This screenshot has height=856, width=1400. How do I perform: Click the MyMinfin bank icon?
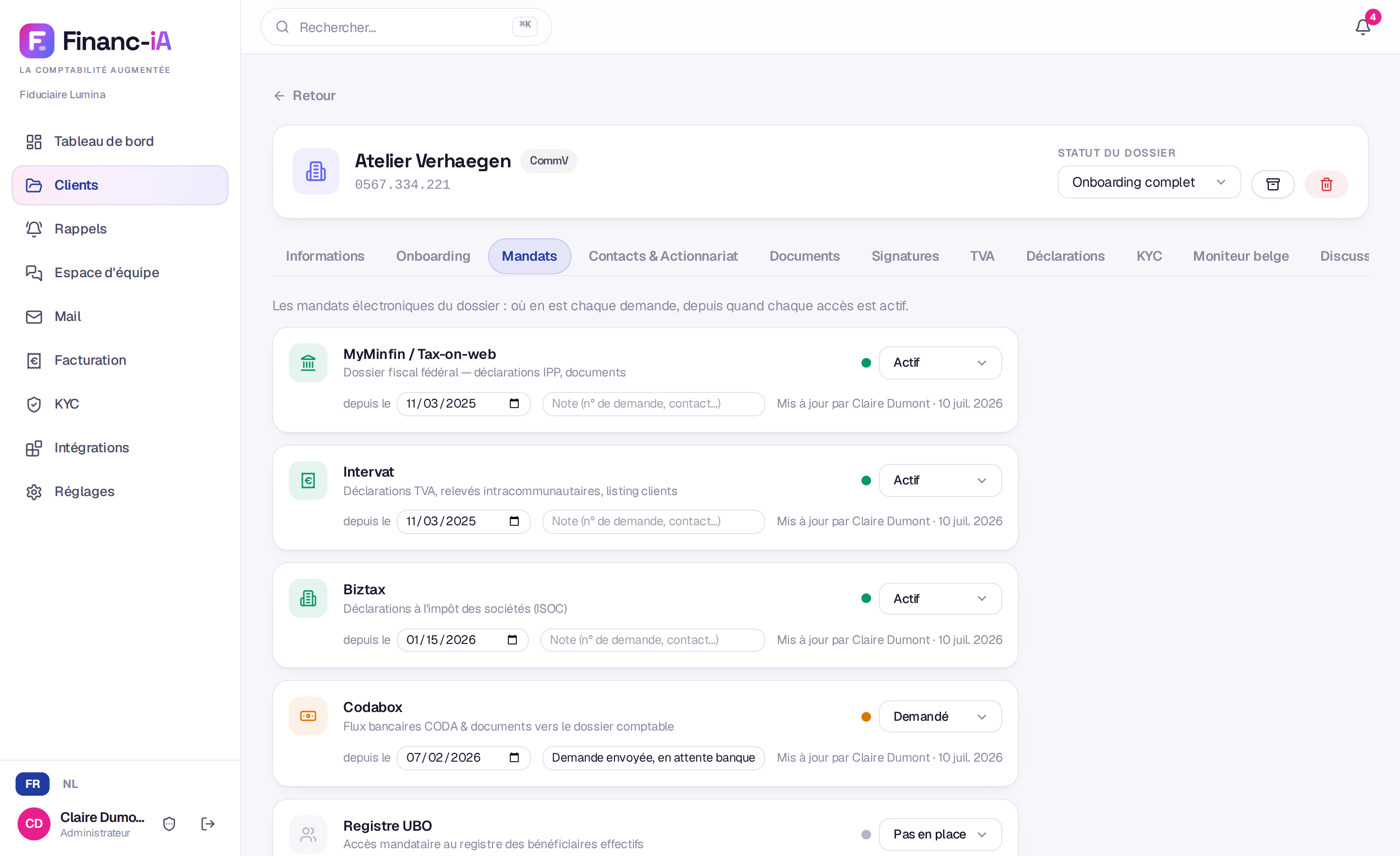pyautogui.click(x=308, y=363)
